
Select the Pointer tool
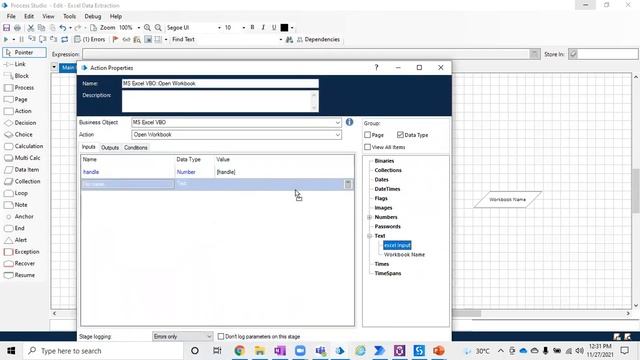[24, 53]
